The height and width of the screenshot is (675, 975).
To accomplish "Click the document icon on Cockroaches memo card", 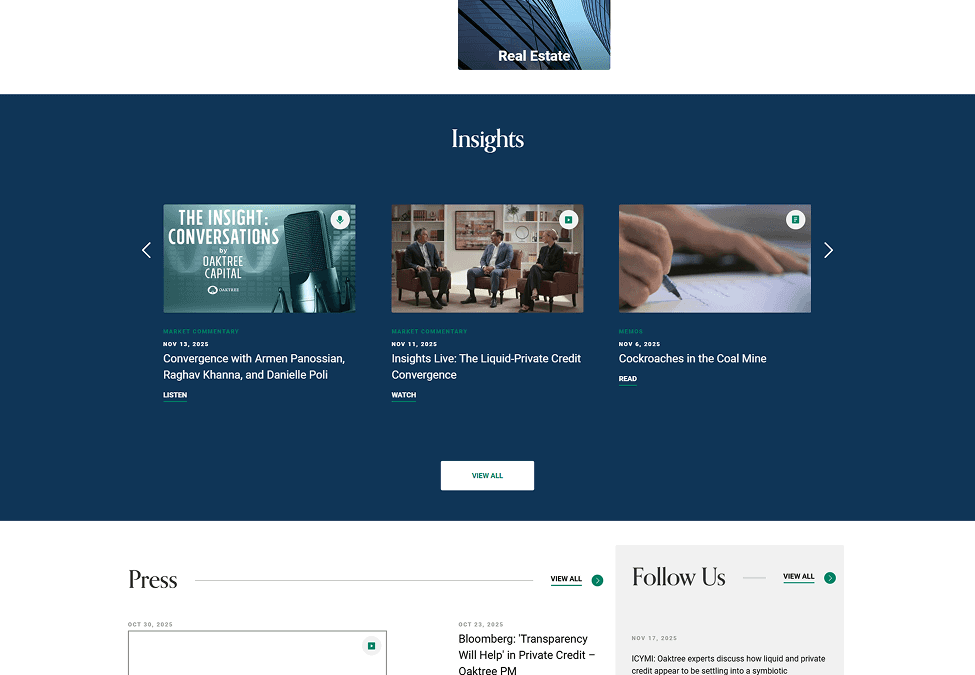I will [x=795, y=219].
